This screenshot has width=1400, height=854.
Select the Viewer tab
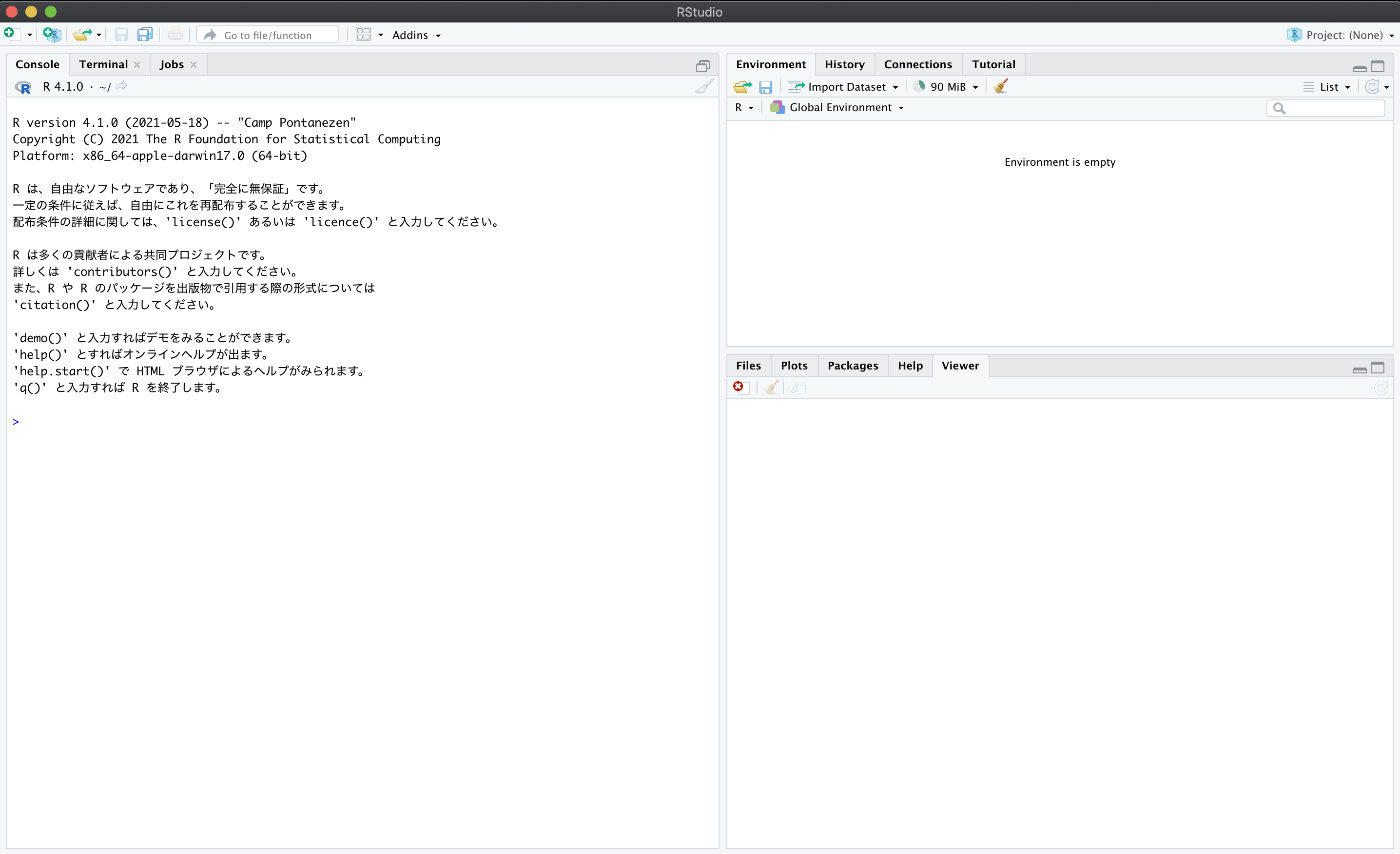coord(960,365)
